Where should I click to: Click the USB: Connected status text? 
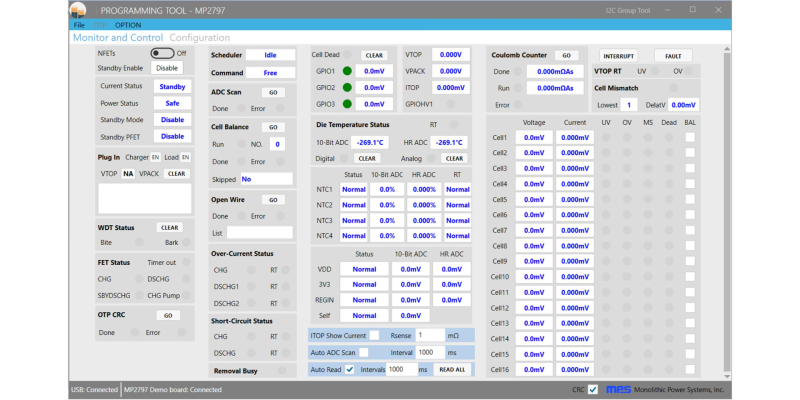[94, 390]
